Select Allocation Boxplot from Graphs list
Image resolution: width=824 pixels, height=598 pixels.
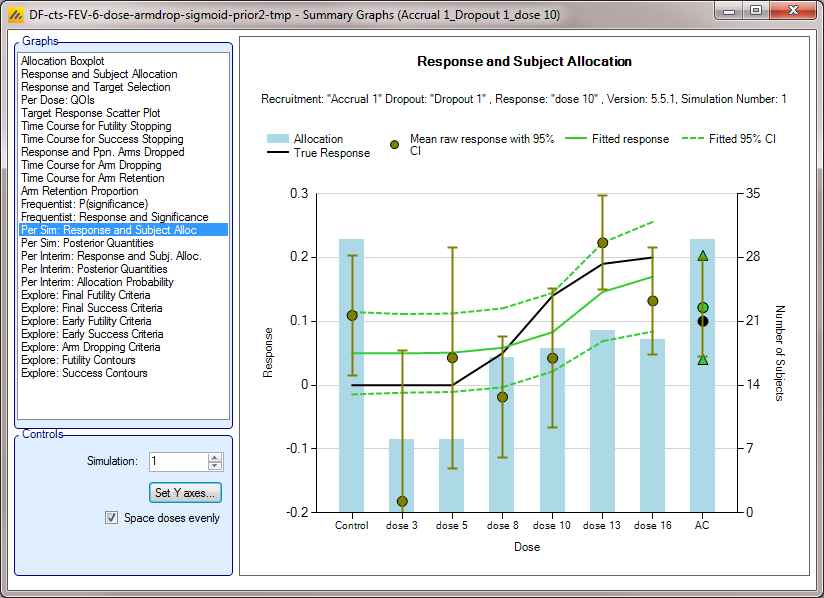[63, 61]
